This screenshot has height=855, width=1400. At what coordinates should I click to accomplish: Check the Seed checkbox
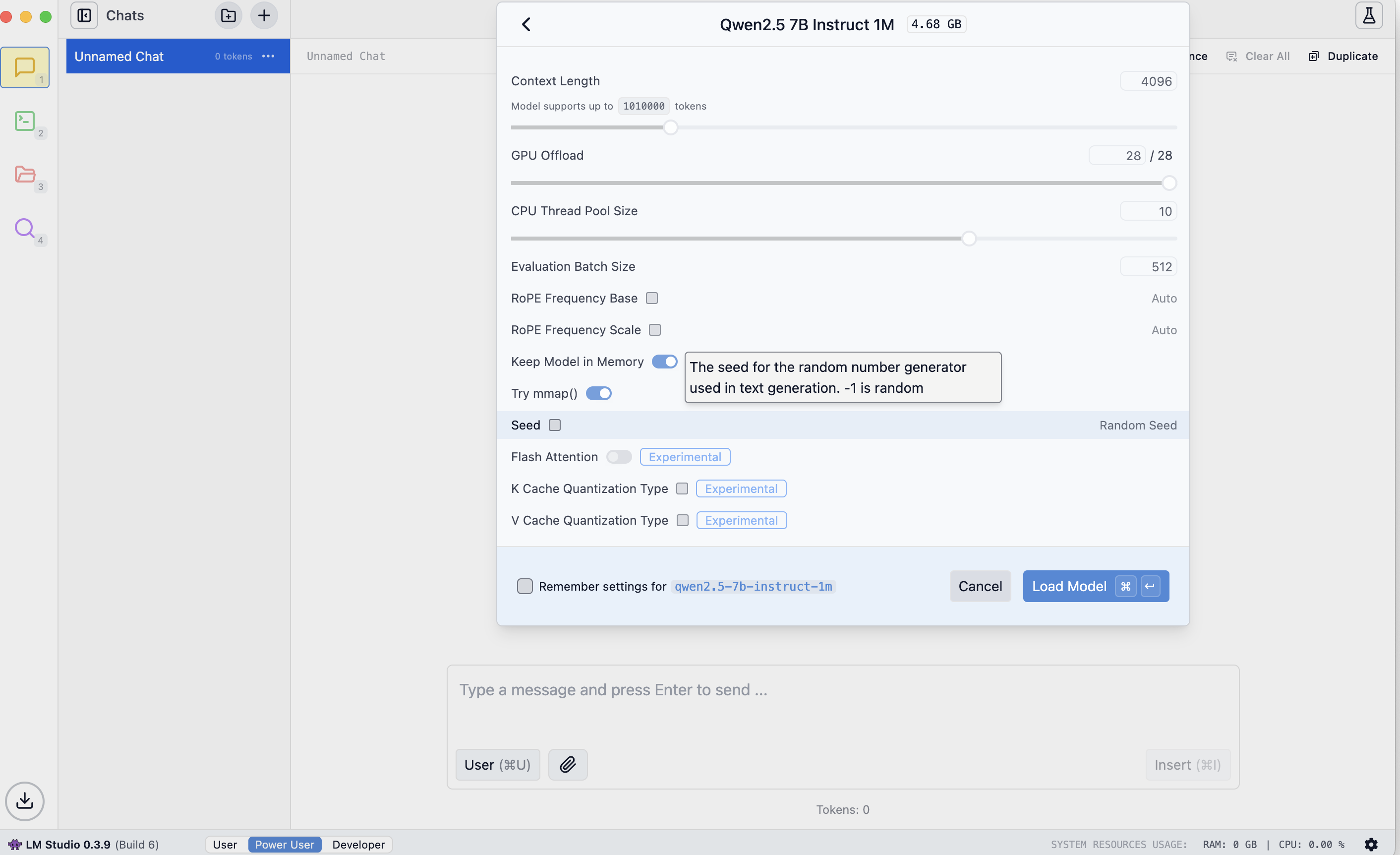pyautogui.click(x=555, y=425)
